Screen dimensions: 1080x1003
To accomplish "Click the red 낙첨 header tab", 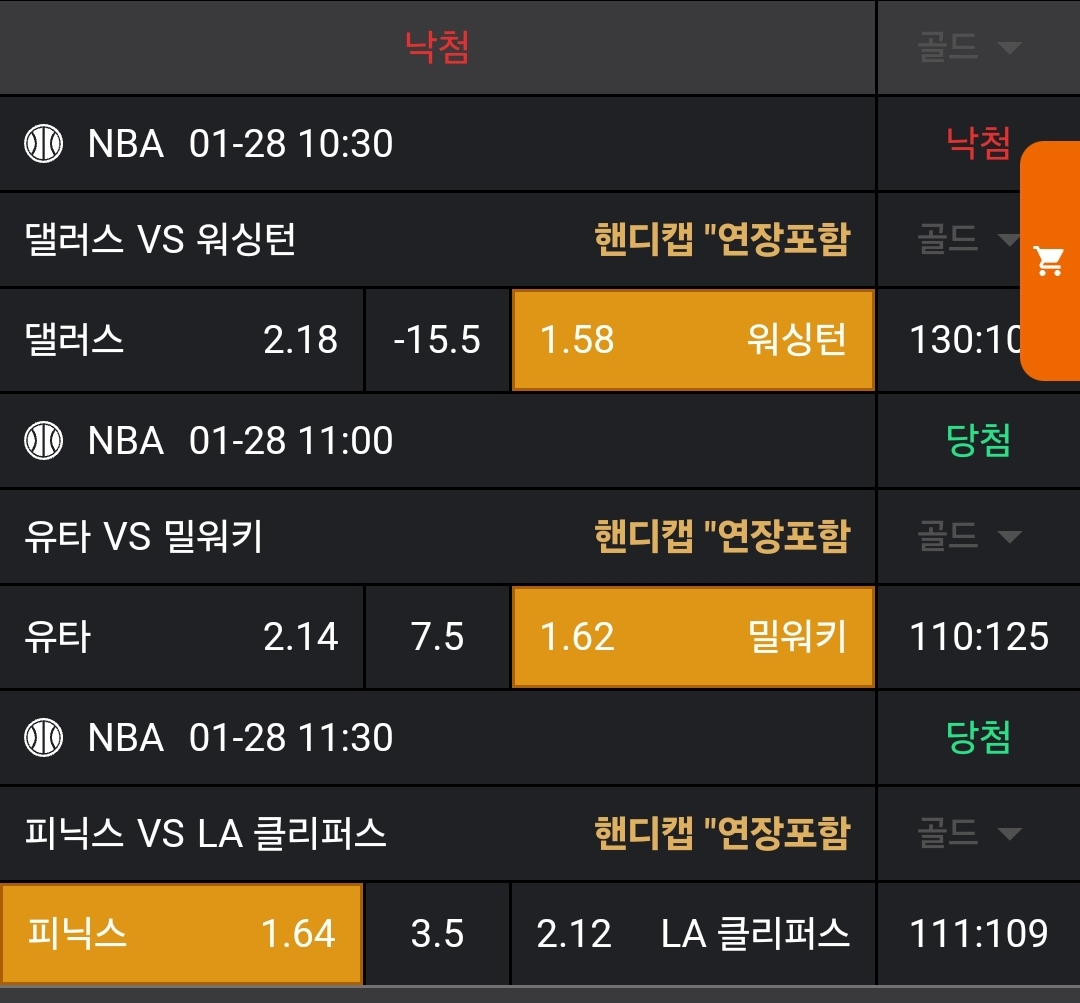I will (437, 47).
